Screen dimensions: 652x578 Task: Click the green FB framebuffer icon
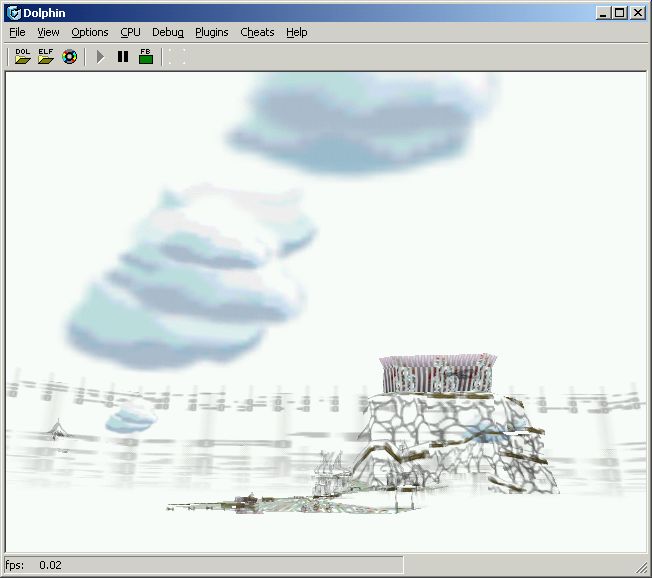pyautogui.click(x=146, y=56)
